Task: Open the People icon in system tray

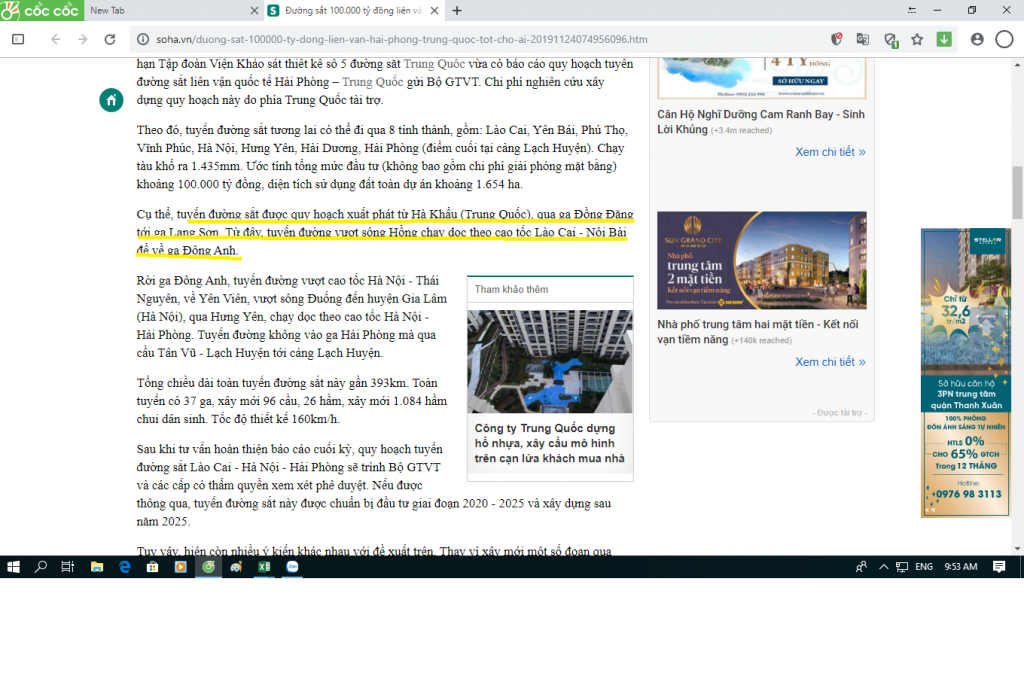Action: [x=861, y=567]
